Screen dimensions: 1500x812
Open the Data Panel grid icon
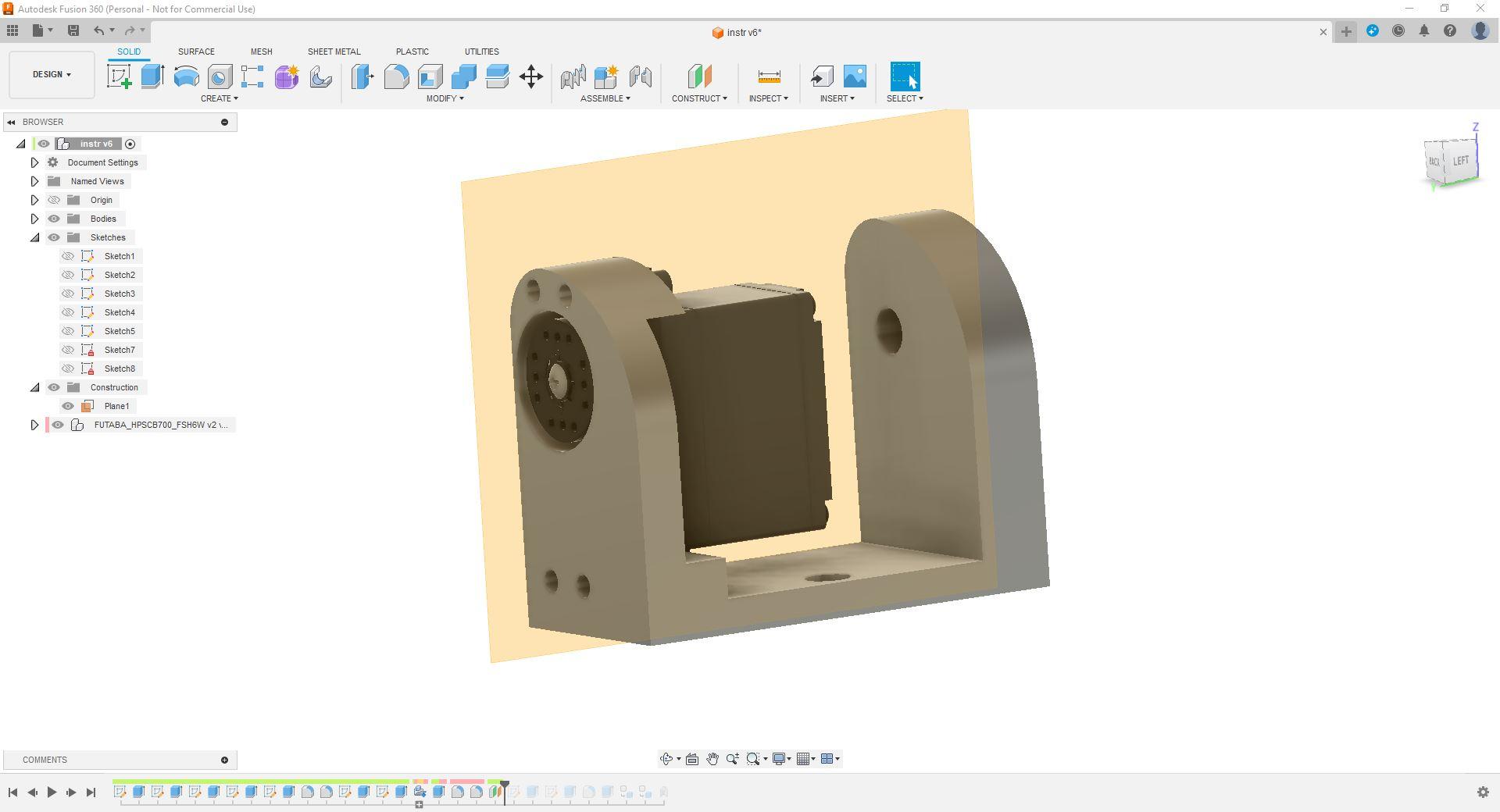click(12, 30)
